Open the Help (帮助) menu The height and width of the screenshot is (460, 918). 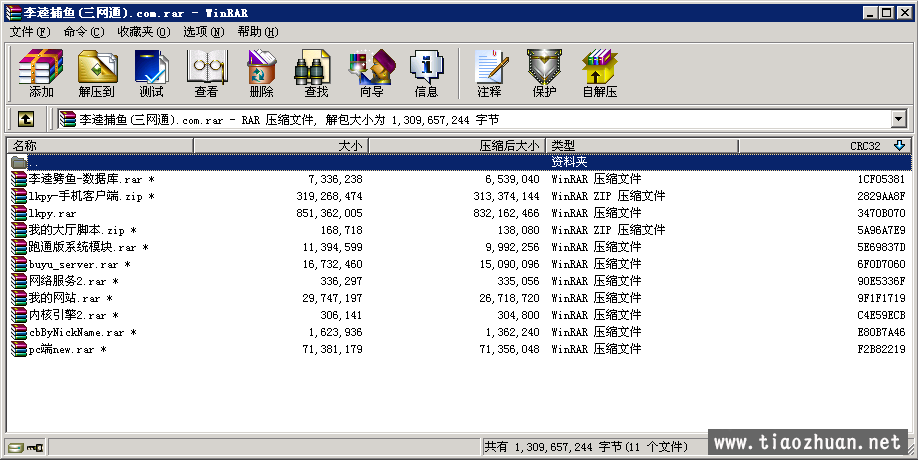click(x=258, y=32)
